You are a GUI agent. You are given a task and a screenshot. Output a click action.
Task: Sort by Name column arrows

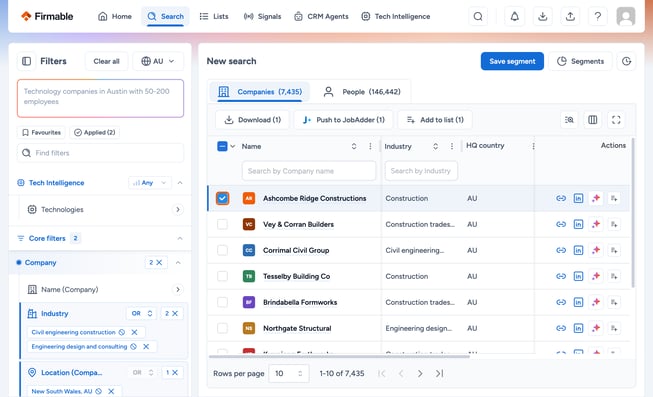[354, 146]
